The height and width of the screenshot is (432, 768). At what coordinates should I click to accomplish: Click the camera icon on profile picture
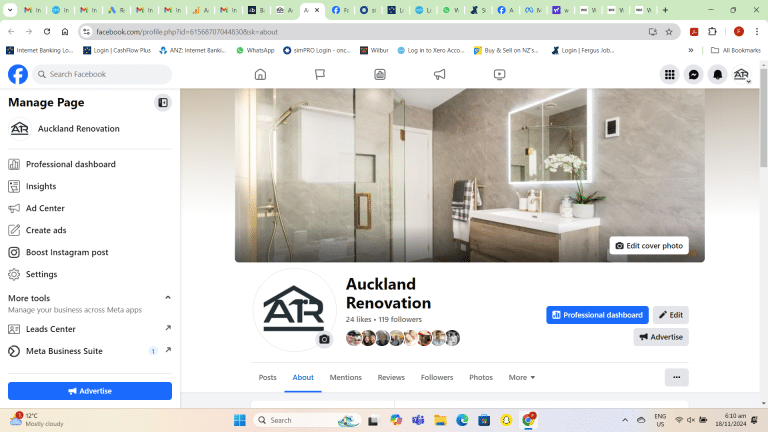tap(323, 340)
